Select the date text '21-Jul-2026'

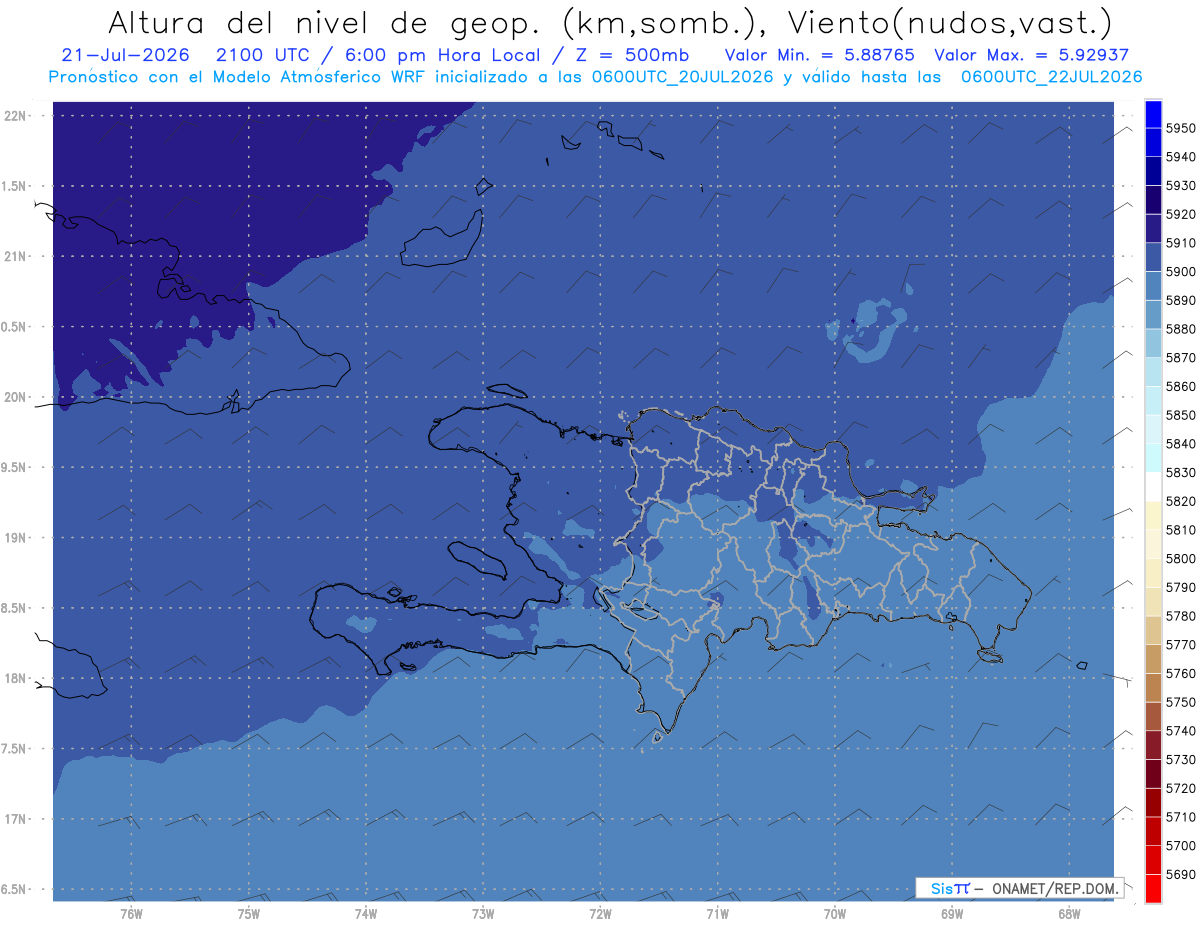coord(124,55)
